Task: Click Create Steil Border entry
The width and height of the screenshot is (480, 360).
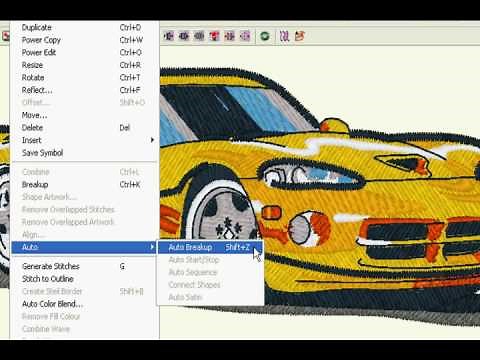Action: coord(84,291)
